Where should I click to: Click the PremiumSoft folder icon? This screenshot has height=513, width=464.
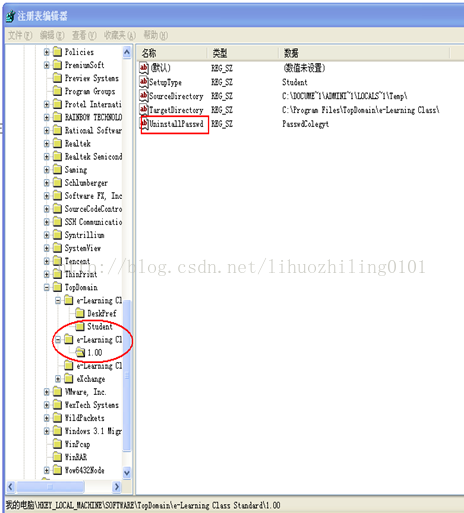[58, 65]
